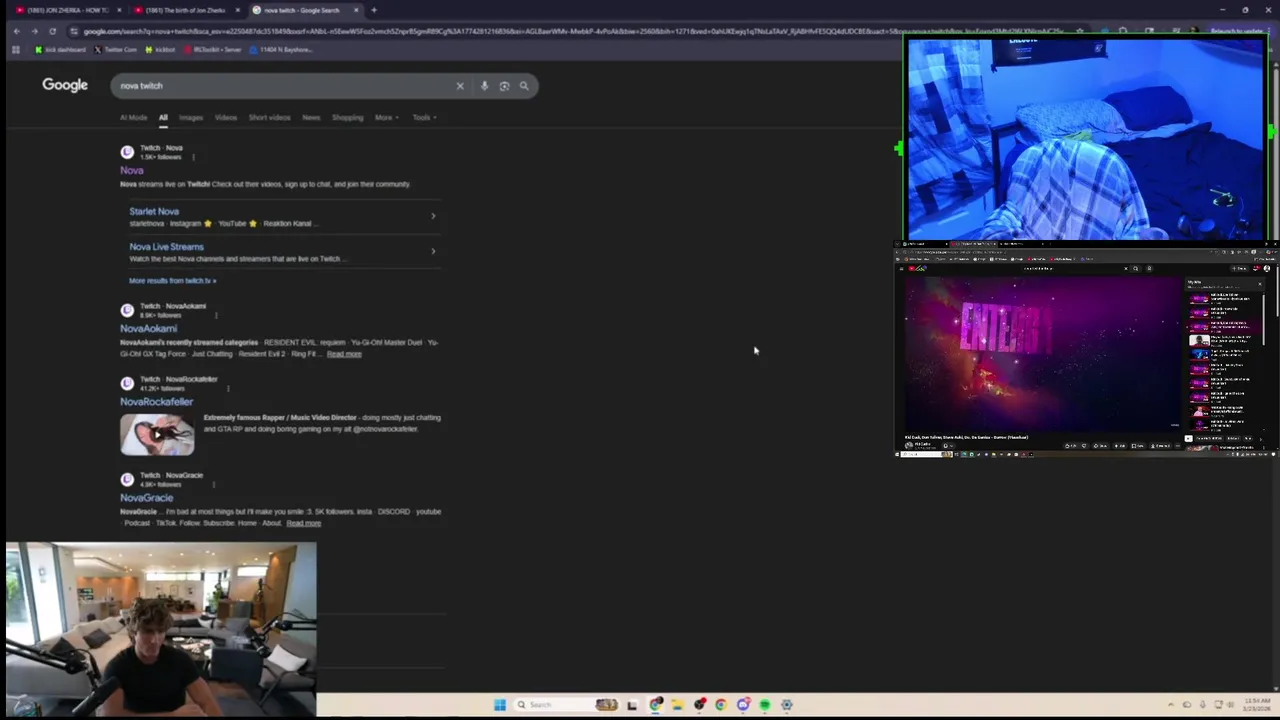Open 'Twitter Com' bookmark
The height and width of the screenshot is (720, 1280).
[116, 49]
